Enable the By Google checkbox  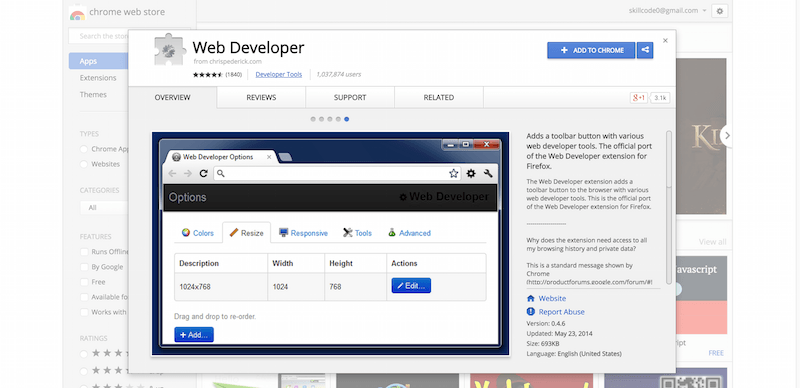pos(84,266)
